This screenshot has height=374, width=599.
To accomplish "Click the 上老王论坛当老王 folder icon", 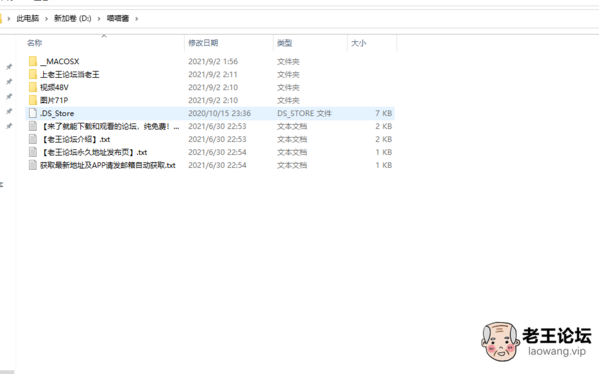I will point(33,74).
